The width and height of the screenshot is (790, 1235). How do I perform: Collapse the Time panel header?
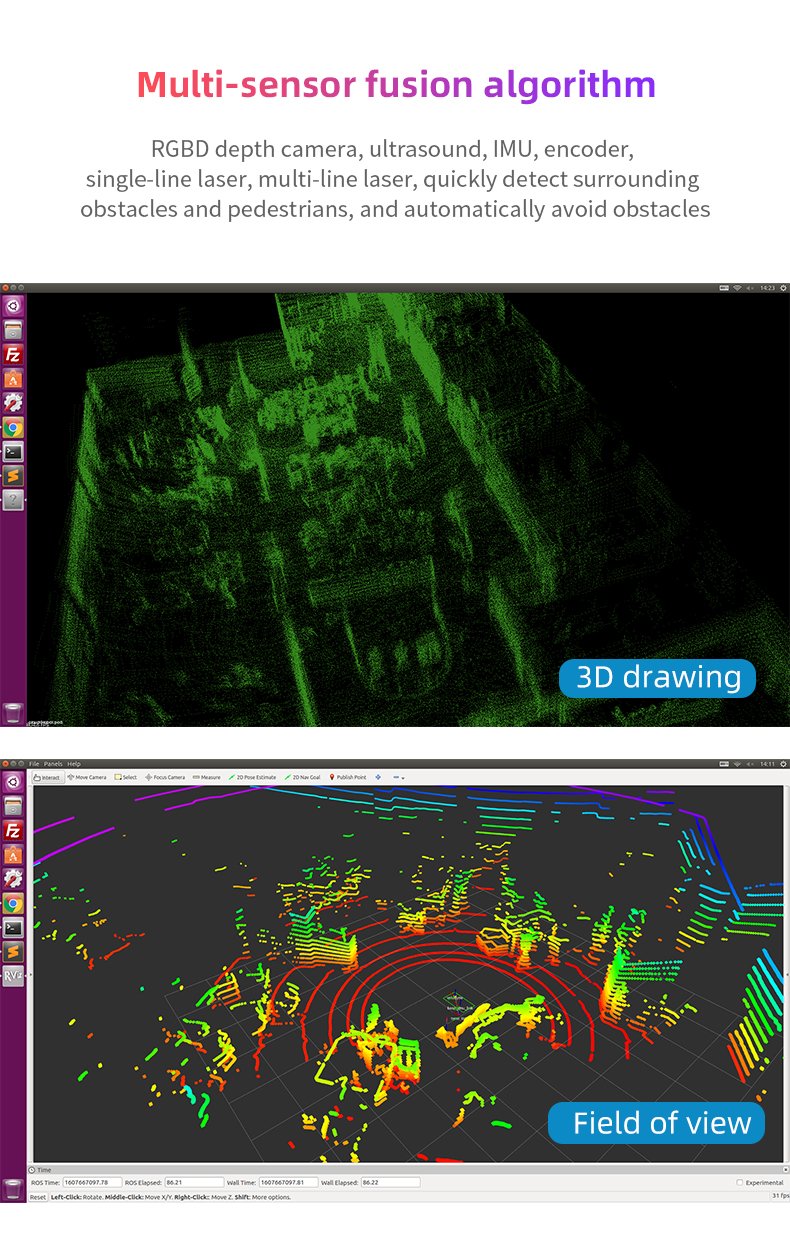pos(44,1169)
